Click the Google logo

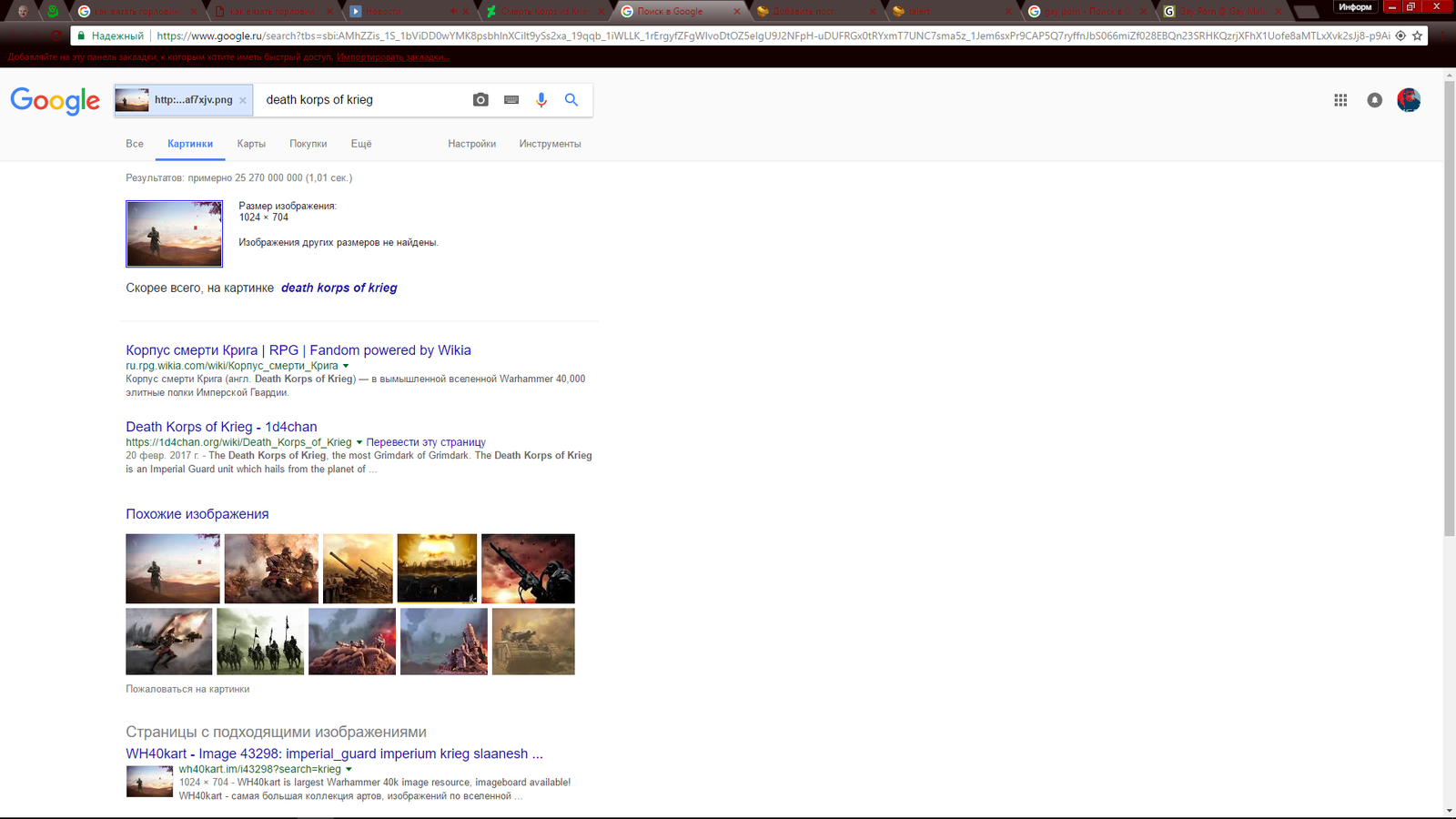[56, 101]
